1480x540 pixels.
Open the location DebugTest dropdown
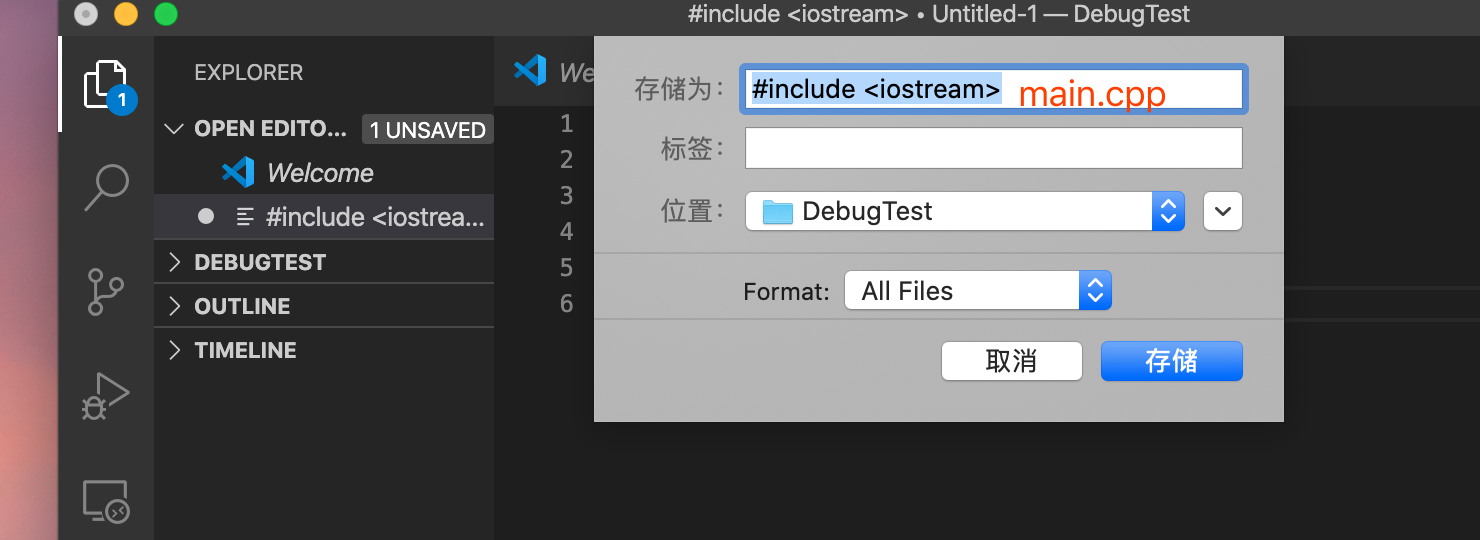pos(1168,211)
